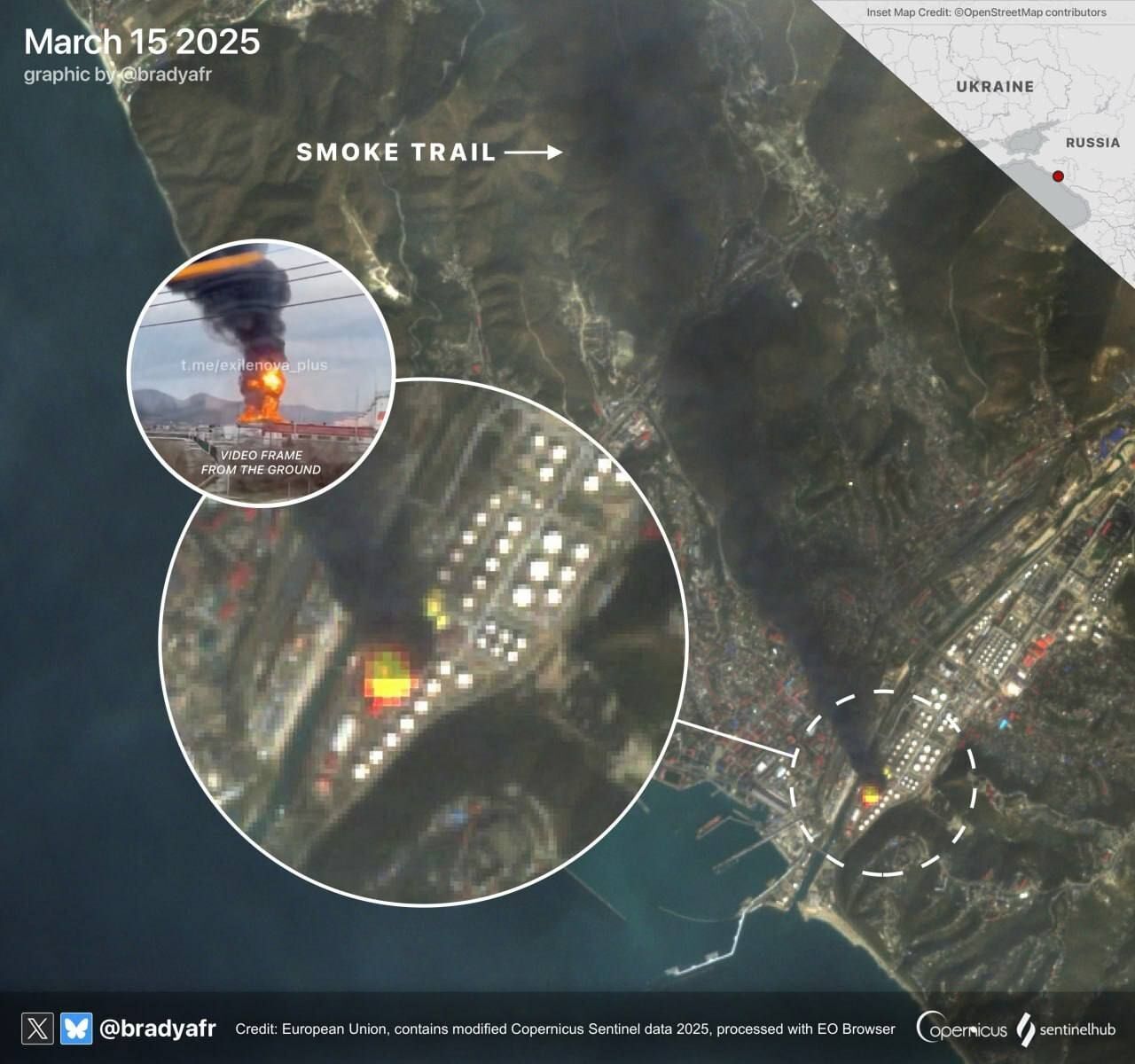Click the large yellow fire hotspot in magnified circle
The image size is (1135, 1064).
[x=386, y=681]
